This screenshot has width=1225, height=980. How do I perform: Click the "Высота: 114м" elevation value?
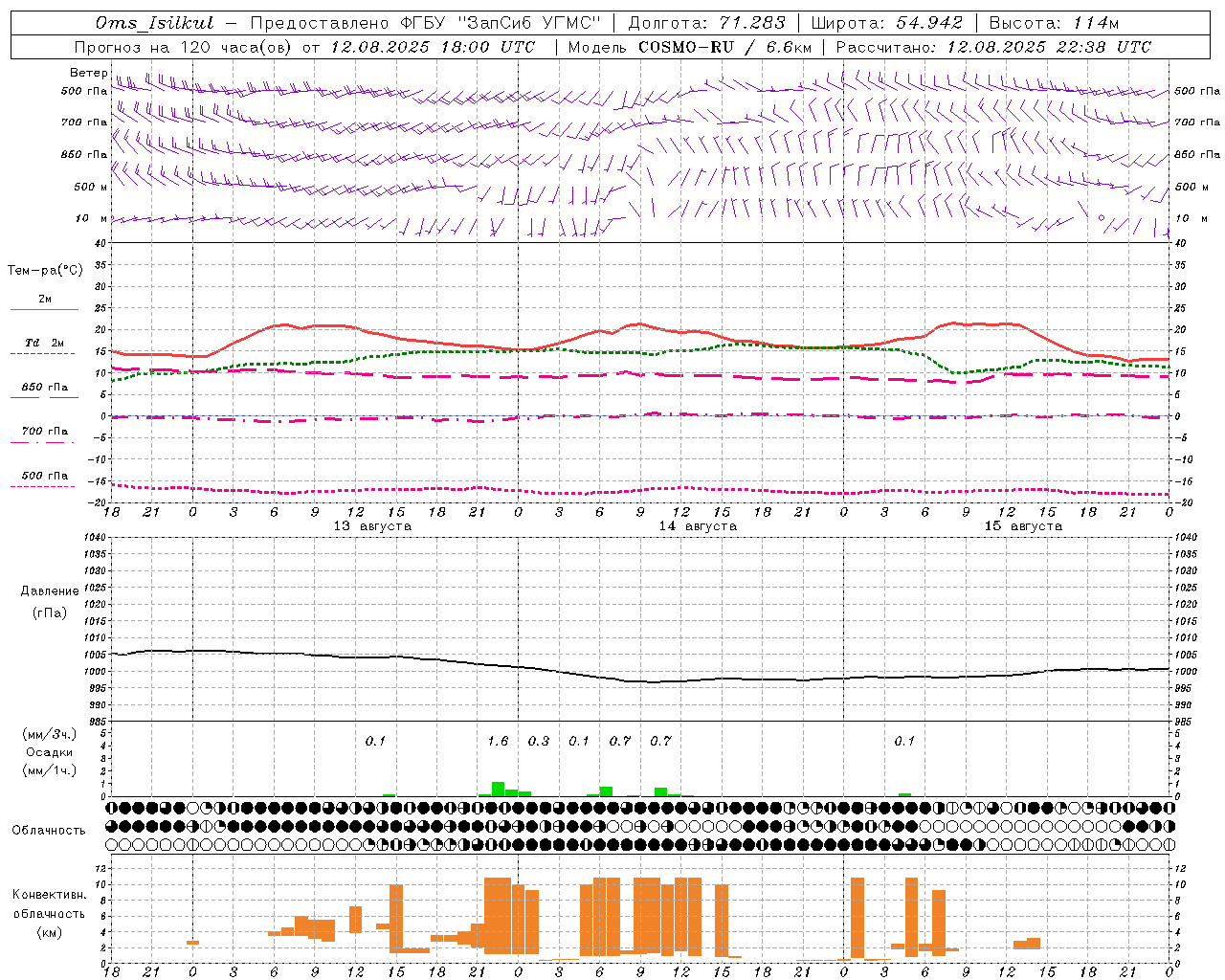coord(1054,23)
